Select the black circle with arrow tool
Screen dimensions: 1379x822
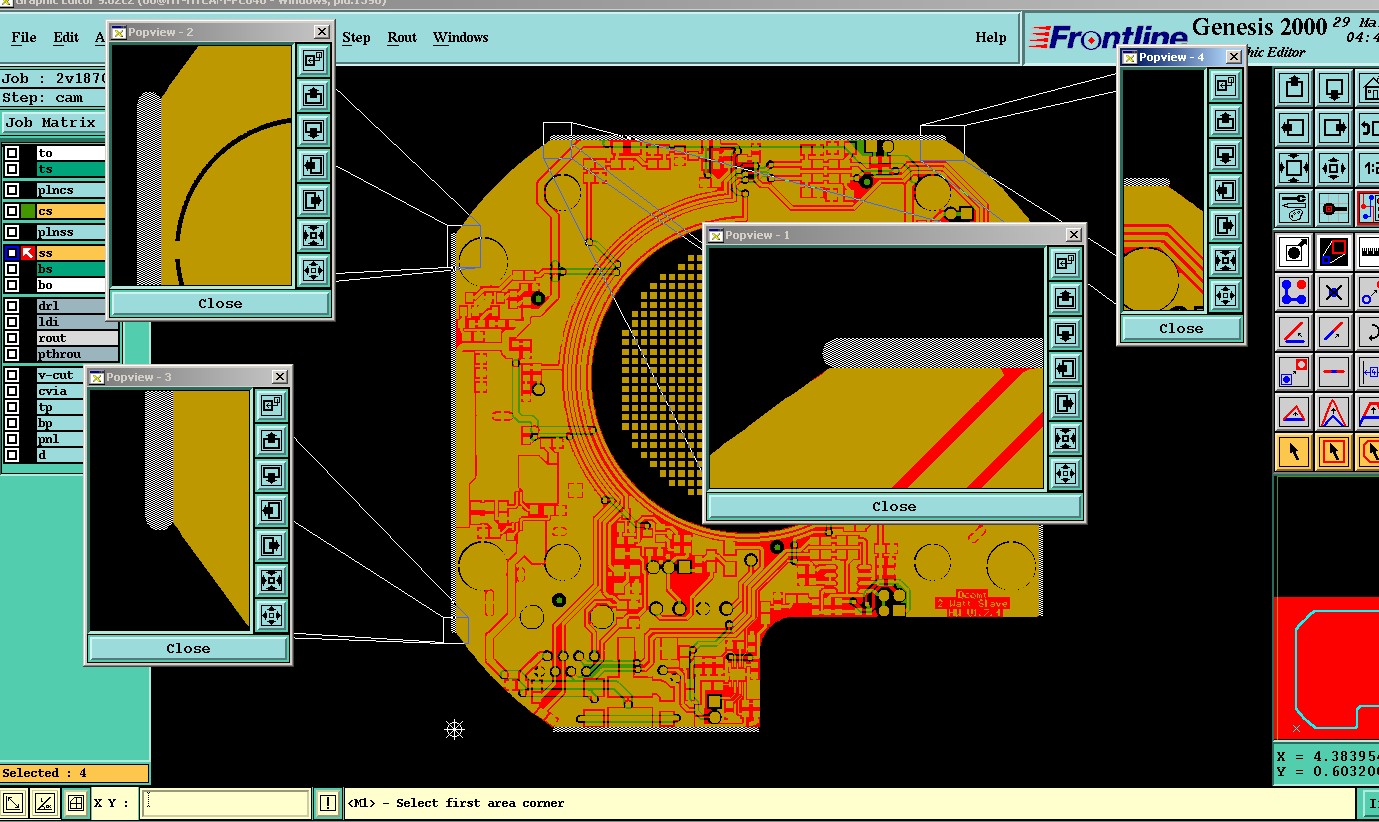[x=1295, y=251]
